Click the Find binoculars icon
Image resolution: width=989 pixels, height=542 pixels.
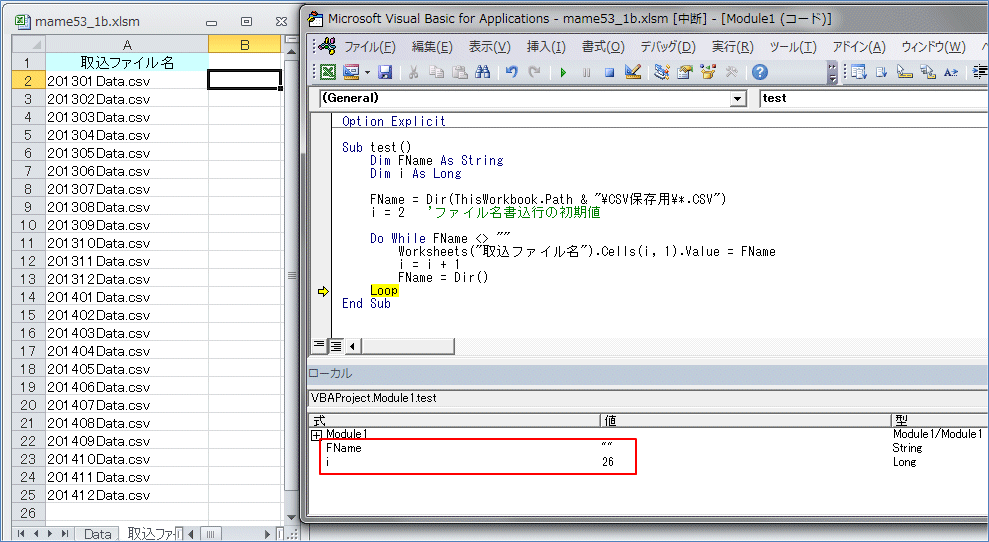tap(482, 72)
